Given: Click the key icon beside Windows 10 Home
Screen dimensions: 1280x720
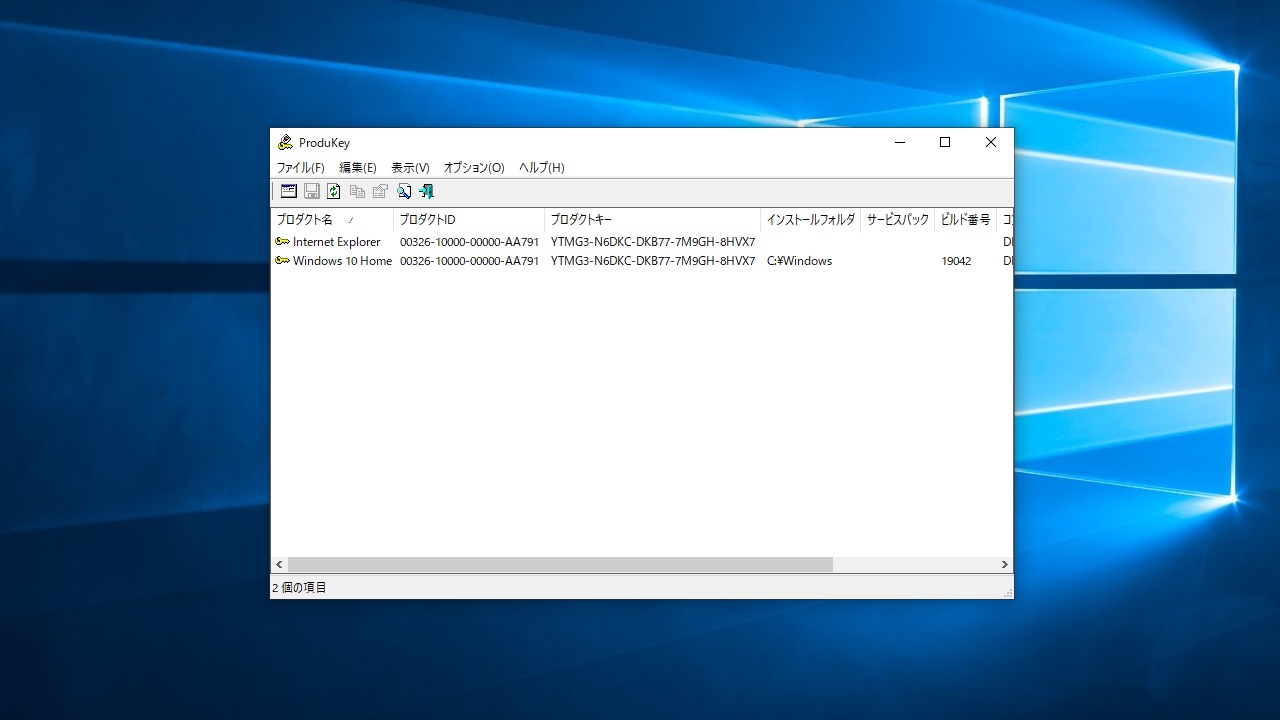Looking at the screenshot, I should tap(282, 260).
